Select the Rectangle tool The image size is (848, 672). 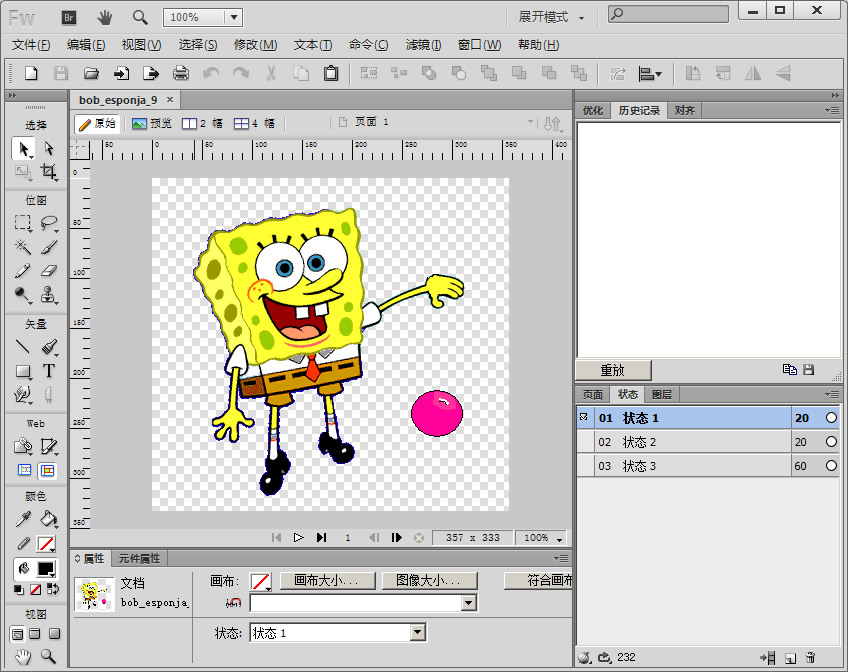coord(23,371)
